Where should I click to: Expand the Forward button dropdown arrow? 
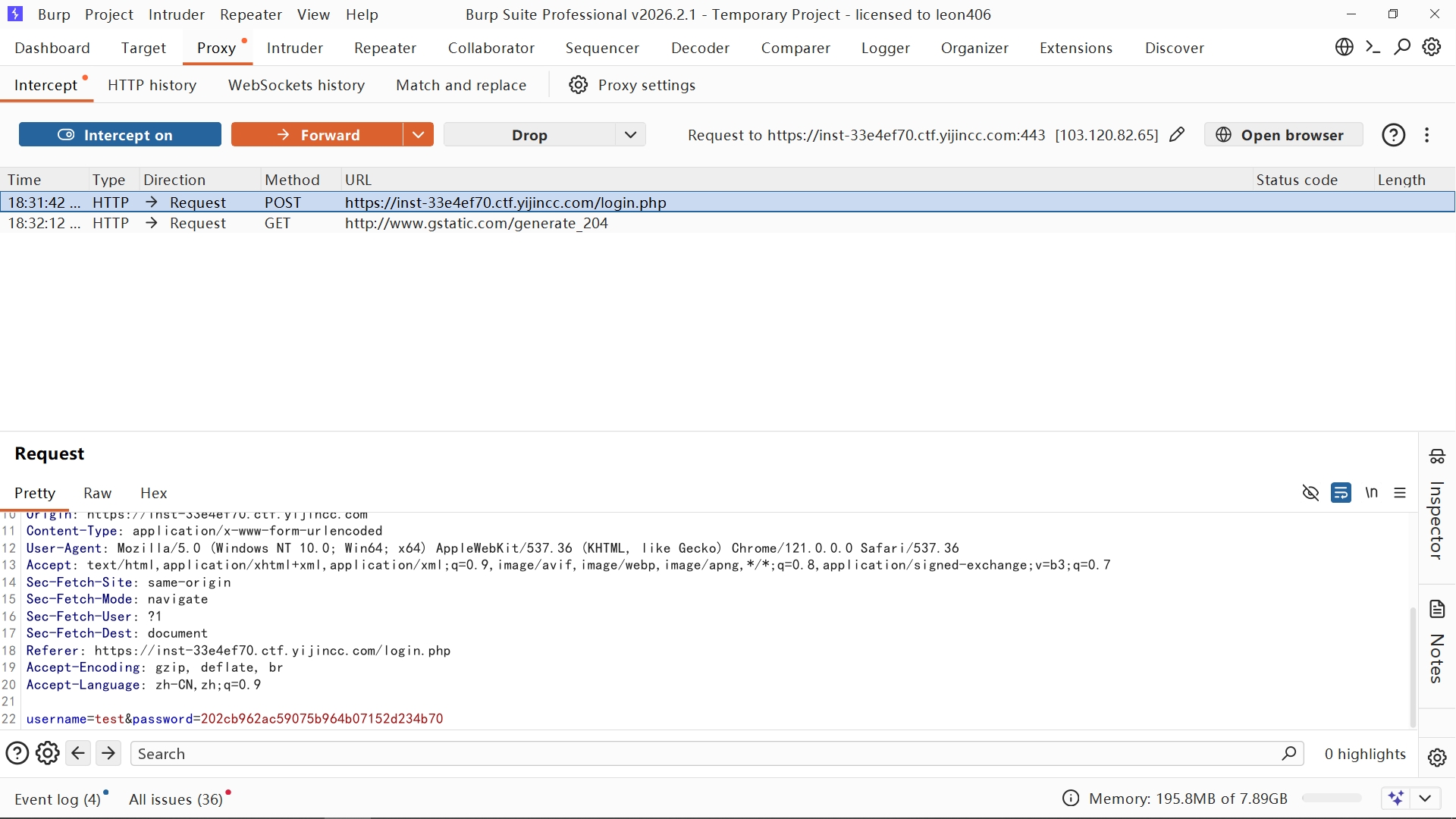point(418,135)
